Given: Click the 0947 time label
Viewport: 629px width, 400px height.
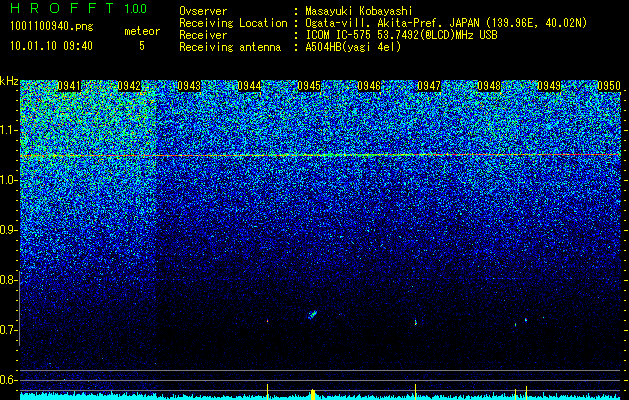Looking at the screenshot, I should point(429,86).
